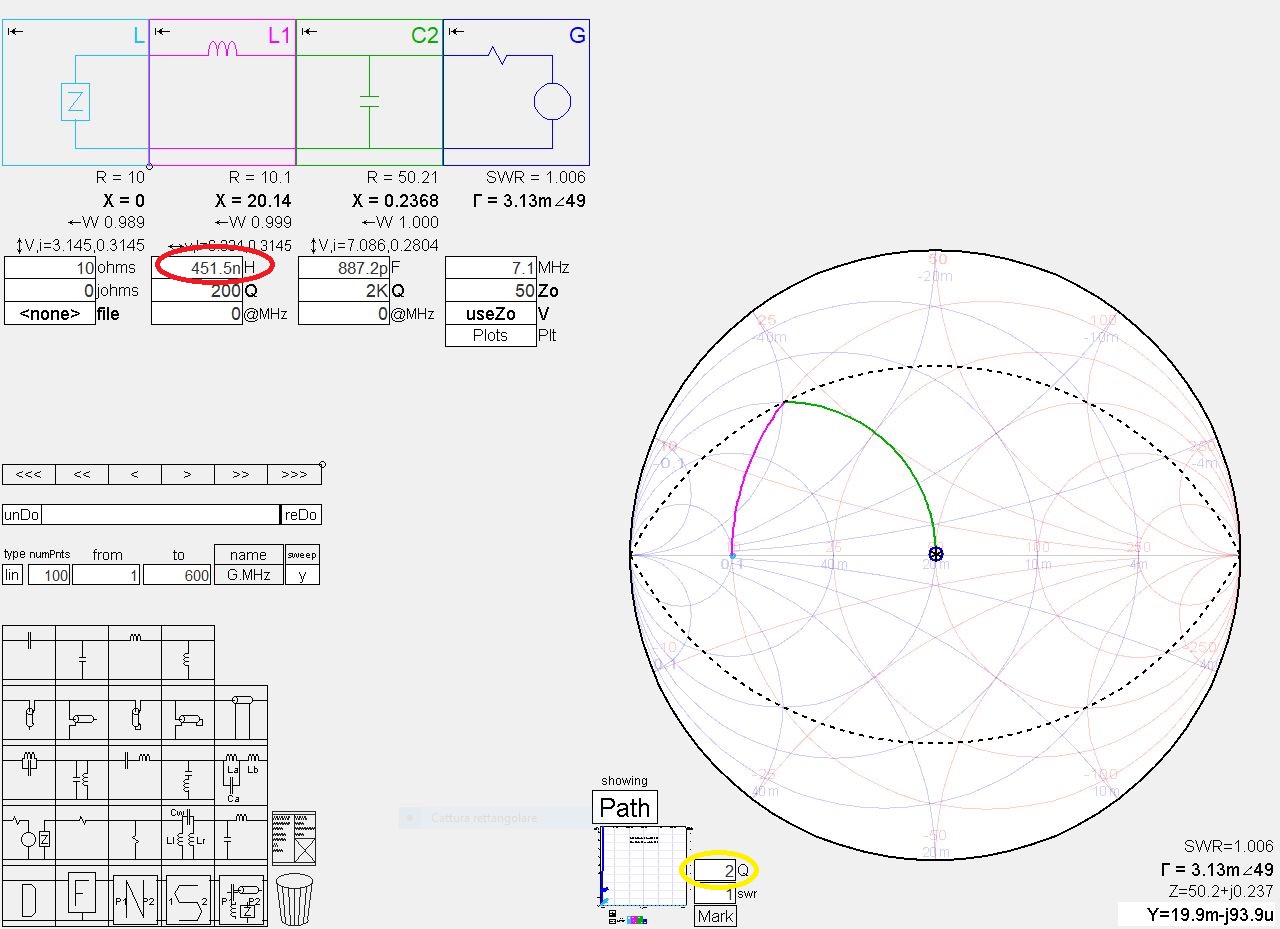The height and width of the screenshot is (929, 1280).
Task: Edit the sweep 'to' value 600
Action: click(177, 575)
